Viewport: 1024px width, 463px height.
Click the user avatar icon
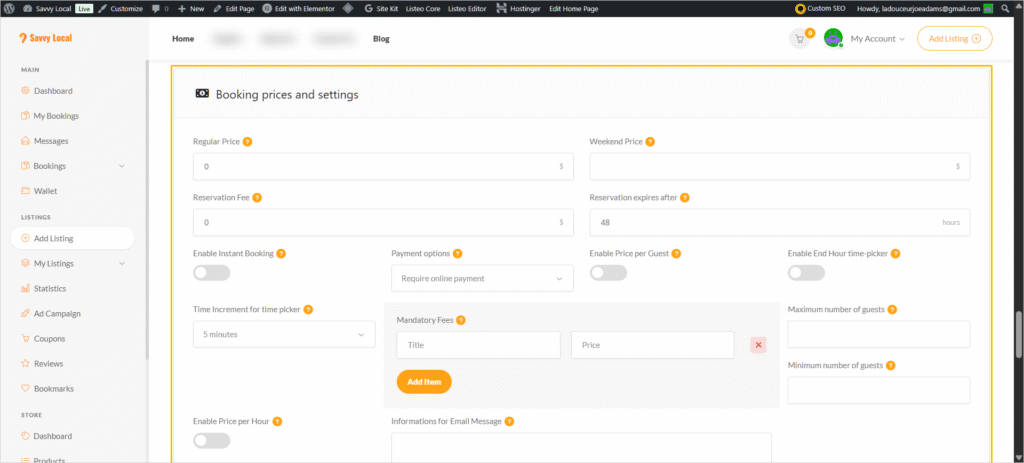click(x=833, y=39)
